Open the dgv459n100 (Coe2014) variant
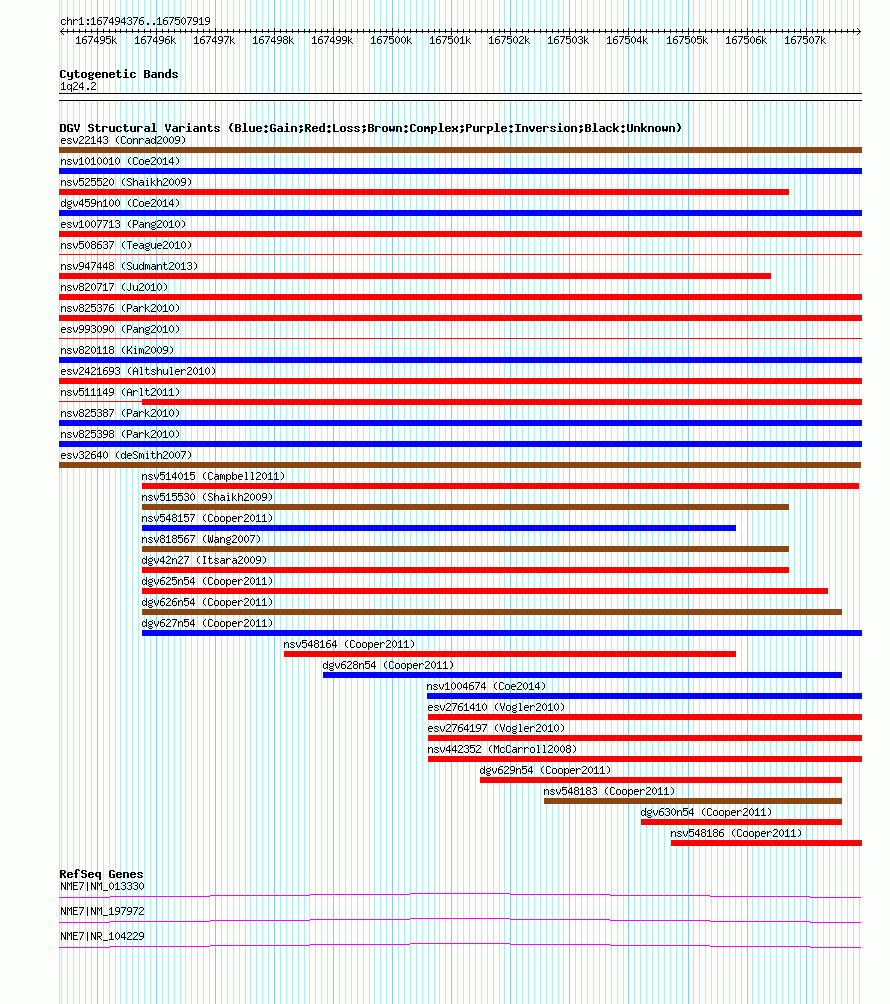The image size is (890, 1004). tap(120, 204)
